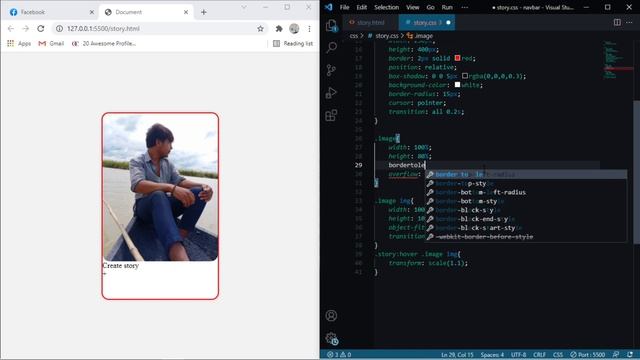Open the Extensions view
Screen dimensions: 640x360
331,115
